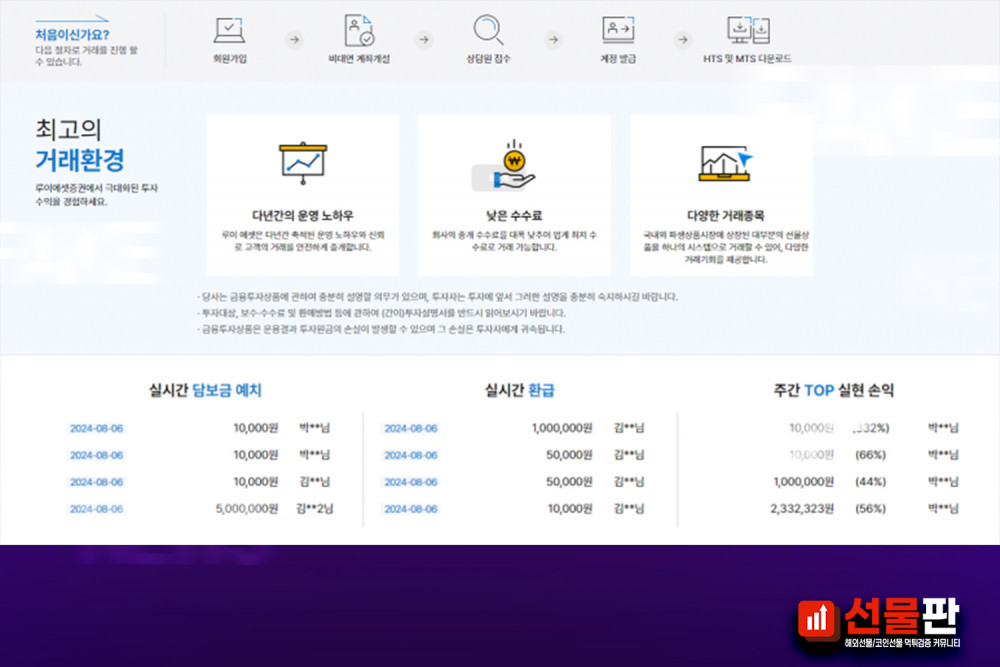1000x667 pixels.
Task: Click the 계정 발급 account icon
Action: (617, 30)
